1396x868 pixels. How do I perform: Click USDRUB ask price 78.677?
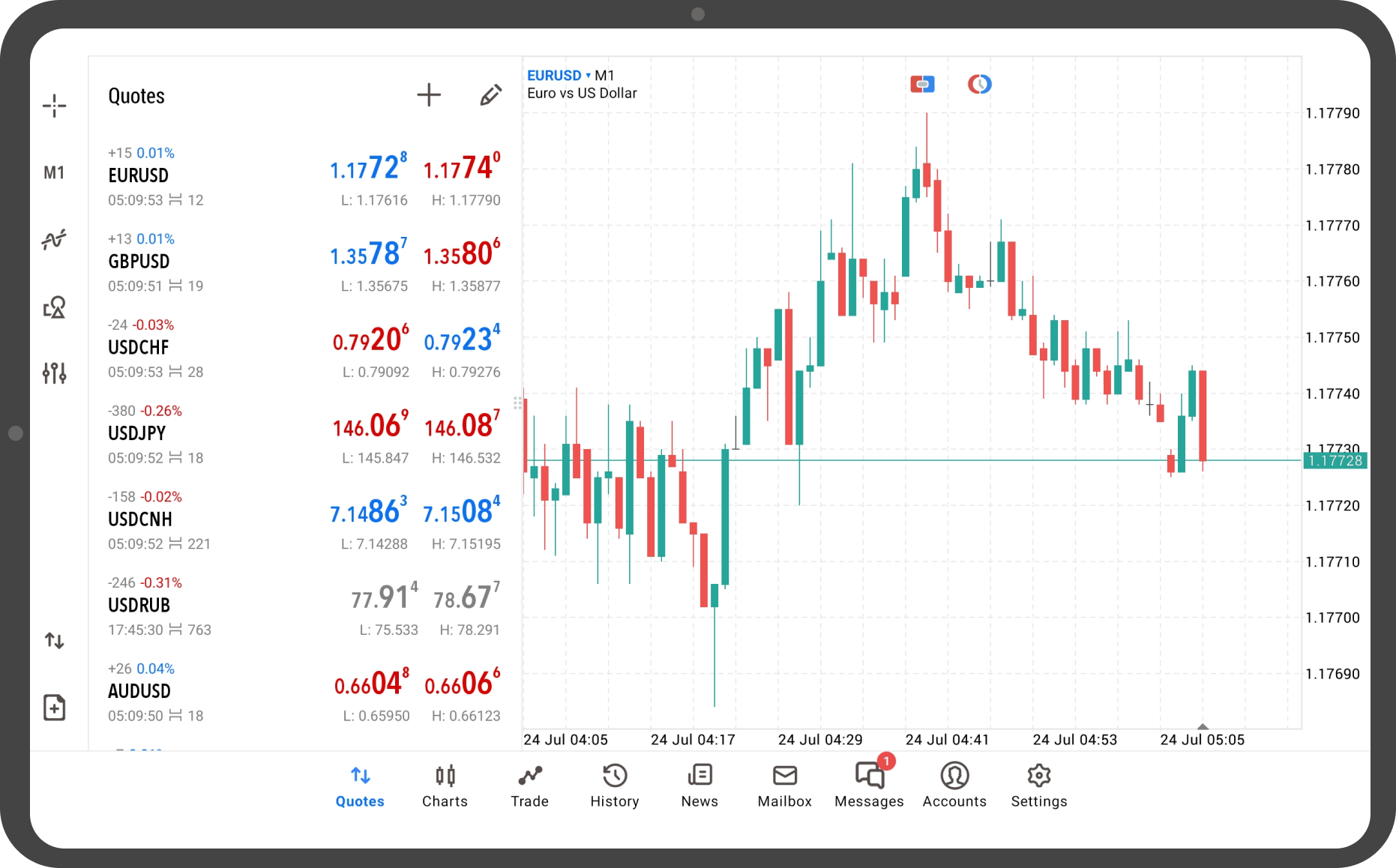click(x=466, y=597)
